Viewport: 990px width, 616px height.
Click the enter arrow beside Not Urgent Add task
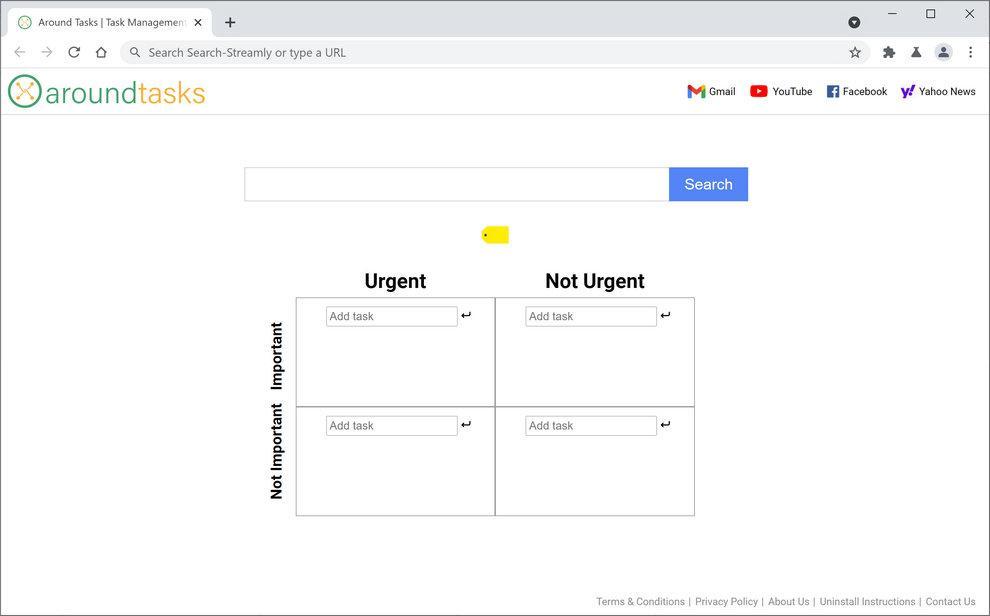(x=665, y=314)
